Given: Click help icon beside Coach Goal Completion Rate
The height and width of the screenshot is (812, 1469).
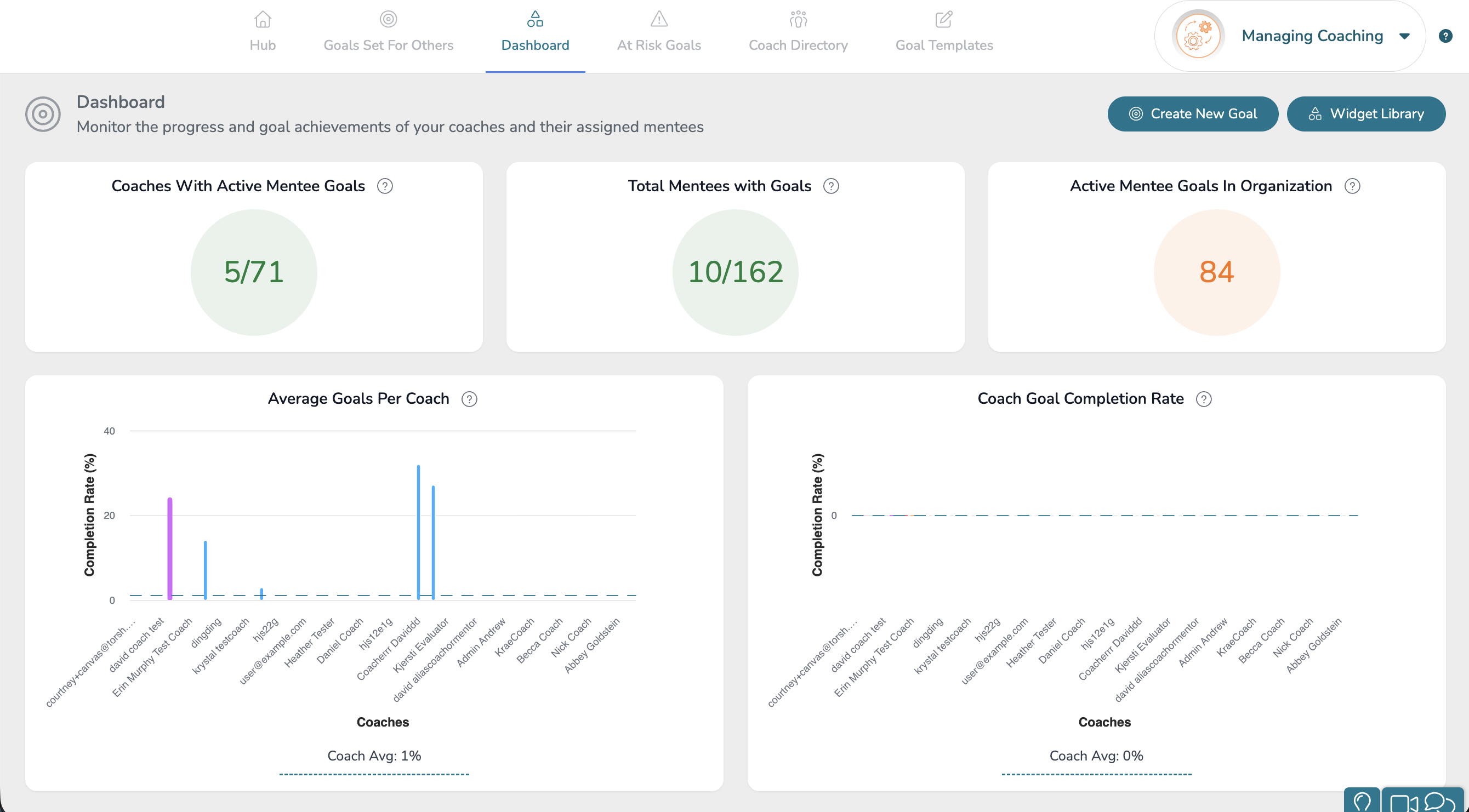Looking at the screenshot, I should pyautogui.click(x=1203, y=399).
